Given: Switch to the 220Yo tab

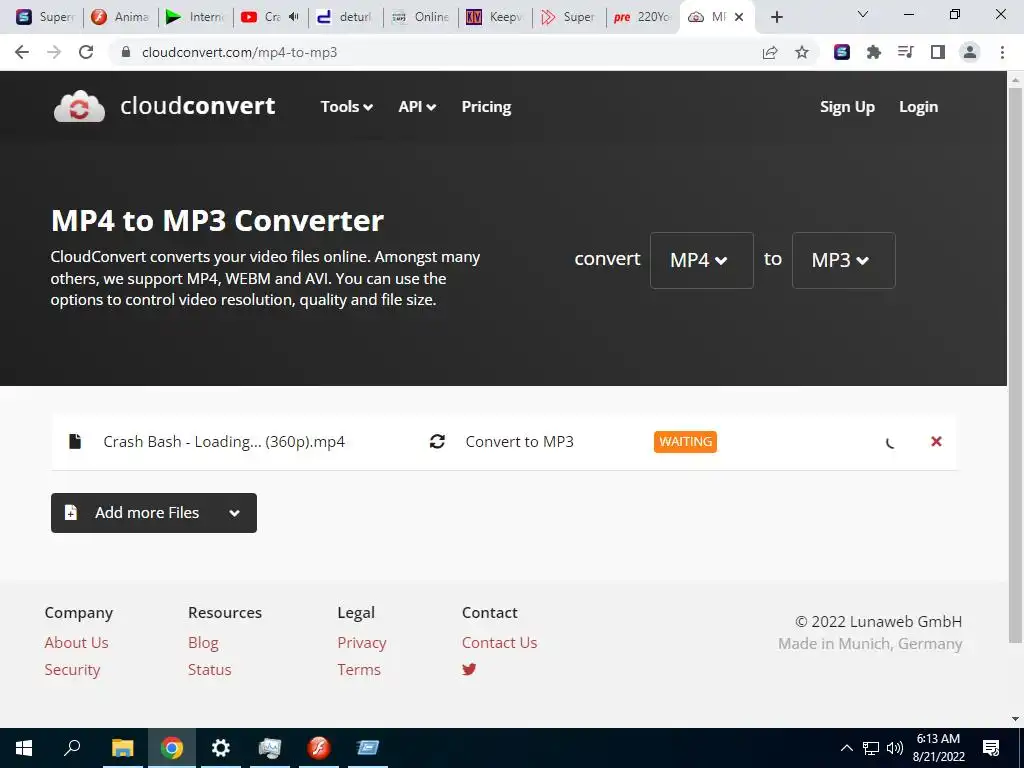Looking at the screenshot, I should (643, 17).
